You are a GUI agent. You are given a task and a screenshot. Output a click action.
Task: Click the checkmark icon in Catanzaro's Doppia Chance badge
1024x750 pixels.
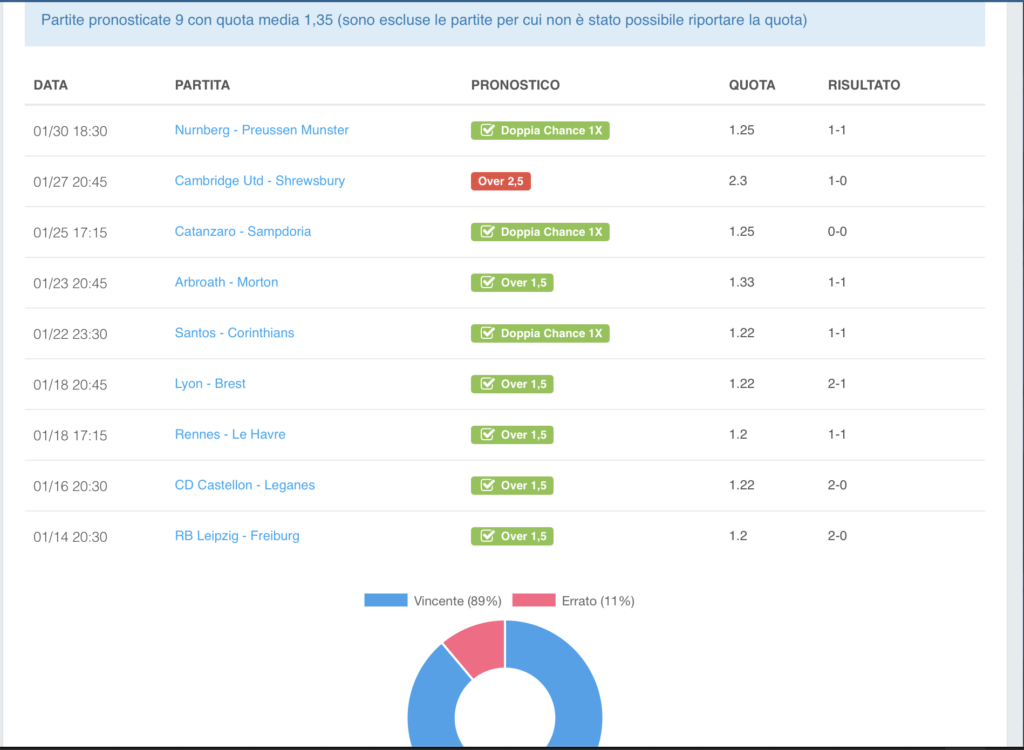pyautogui.click(x=487, y=232)
